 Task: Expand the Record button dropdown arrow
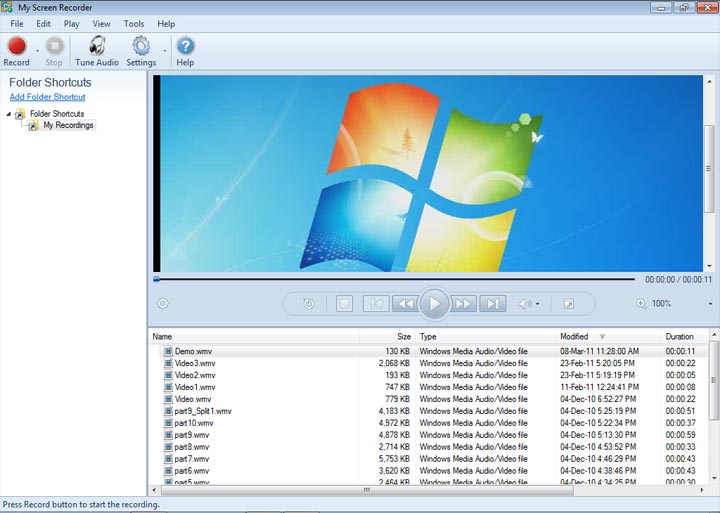(x=38, y=51)
